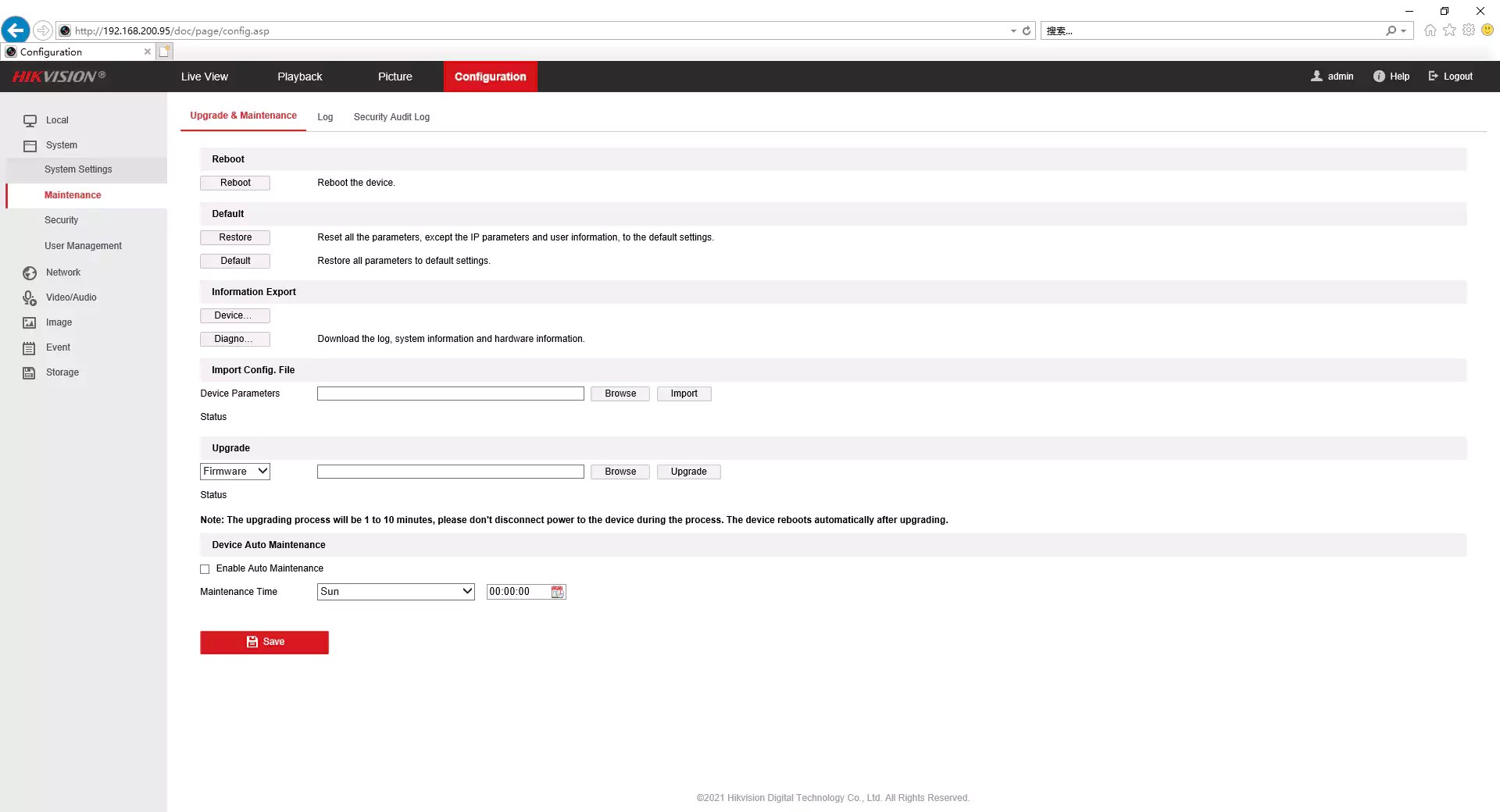The width and height of the screenshot is (1500, 812).
Task: Open the Firmware upgrade type dropdown
Action: point(234,471)
